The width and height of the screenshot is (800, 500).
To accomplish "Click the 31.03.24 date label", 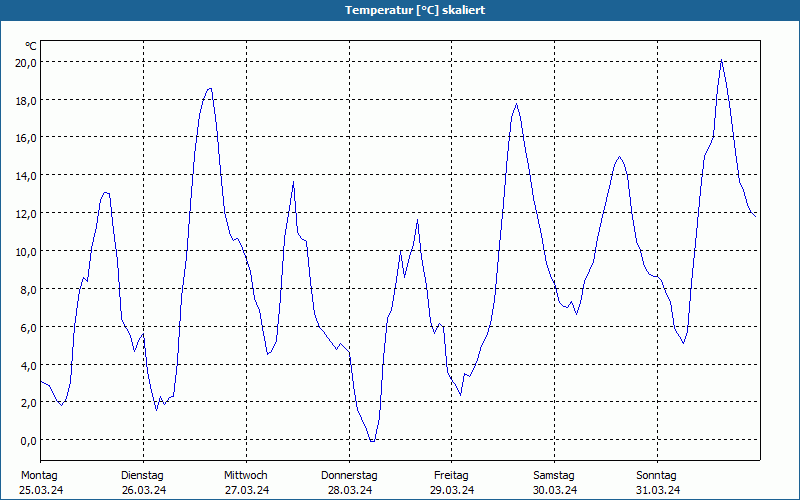I will click(658, 490).
